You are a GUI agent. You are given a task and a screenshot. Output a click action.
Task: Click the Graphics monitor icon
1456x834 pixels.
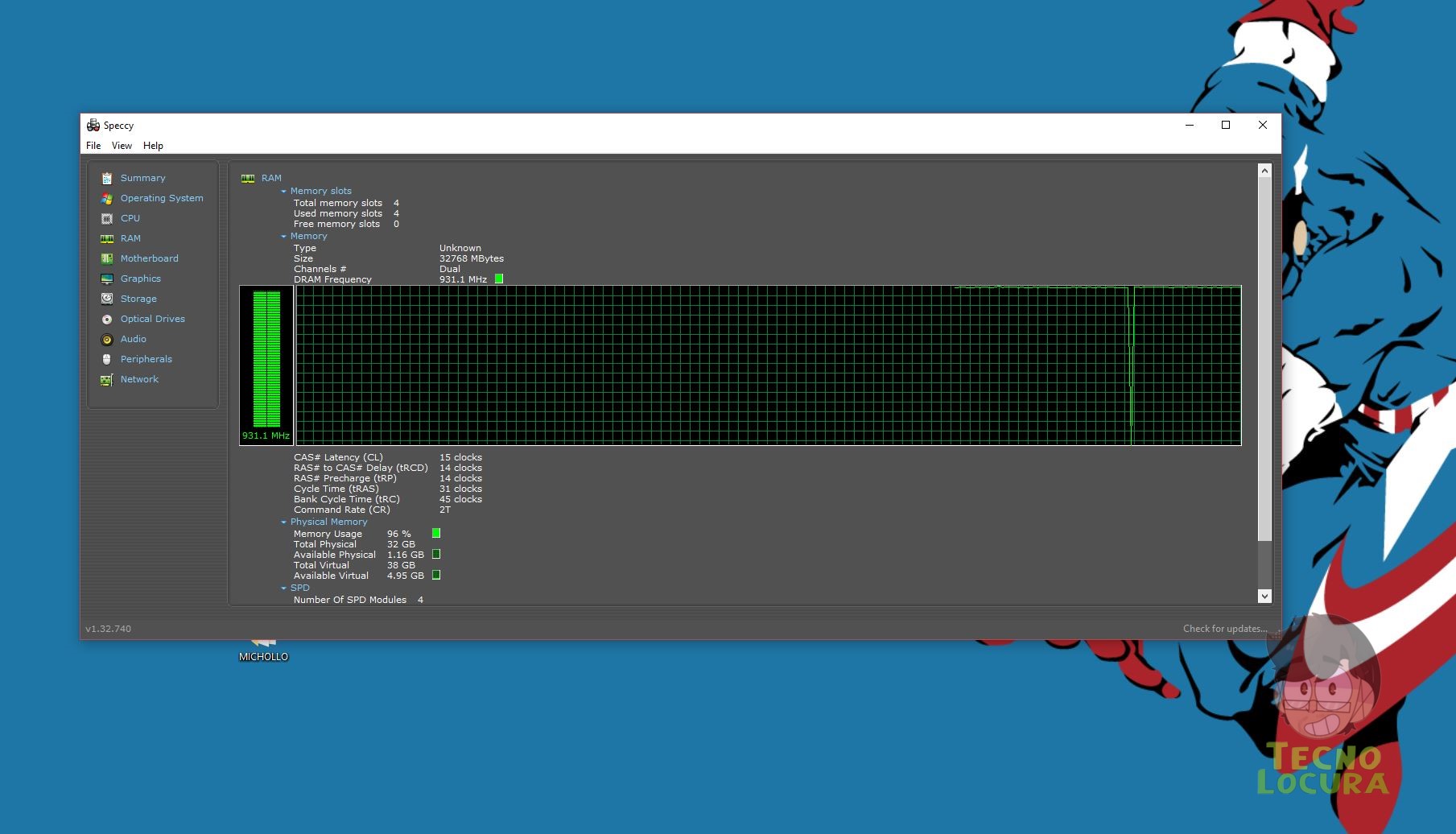(x=106, y=279)
